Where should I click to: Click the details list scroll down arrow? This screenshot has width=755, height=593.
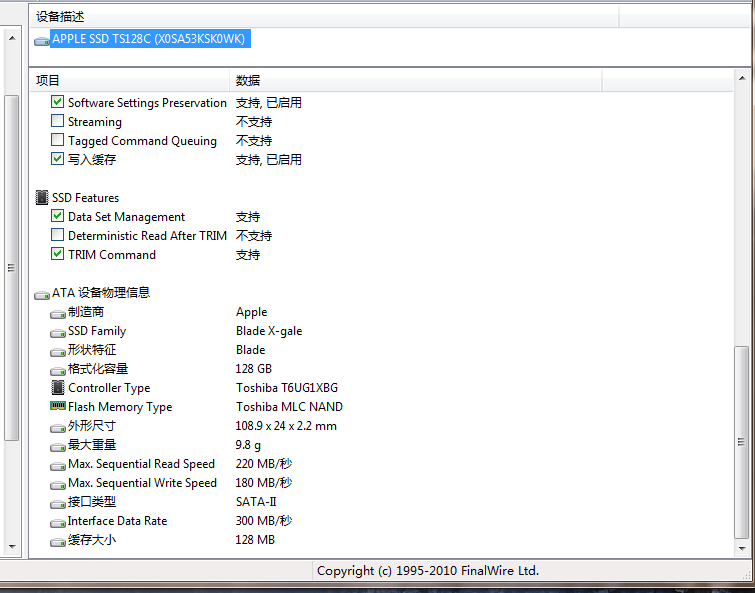(742, 548)
